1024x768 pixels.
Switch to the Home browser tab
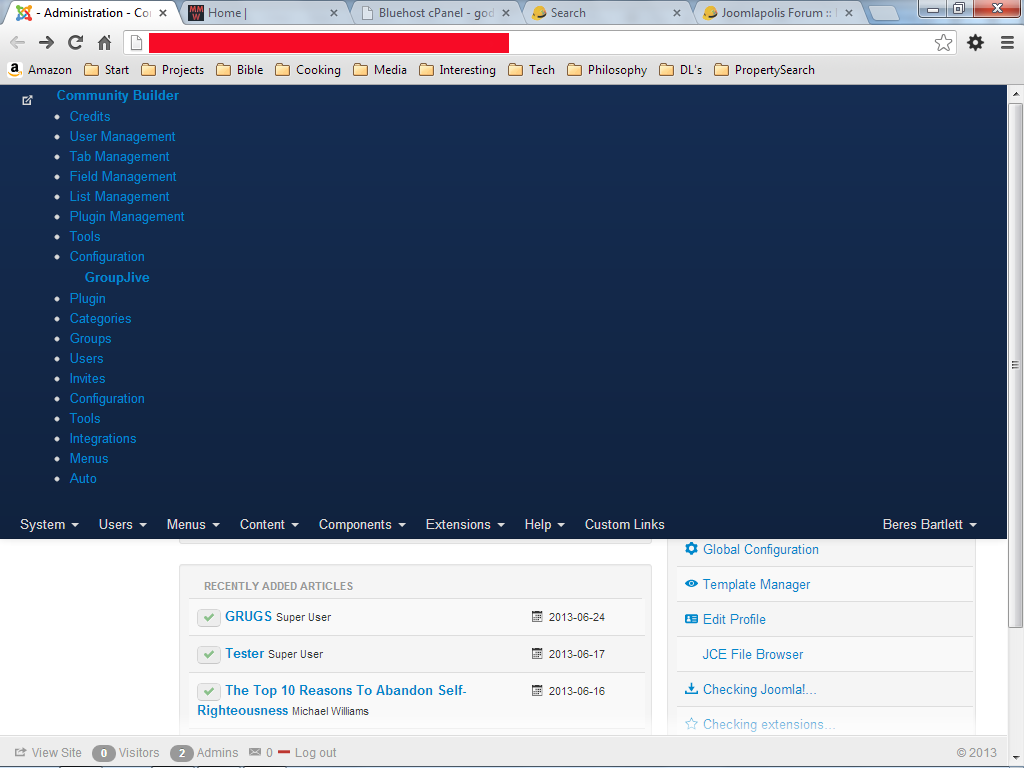pos(261,13)
